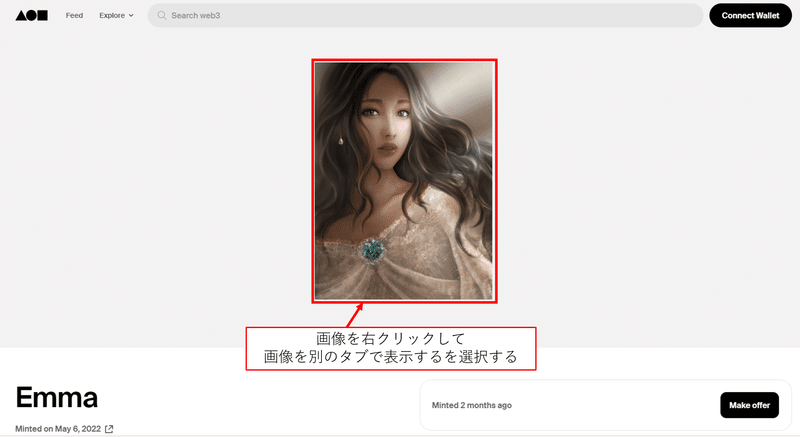Screen dimensions: 800x437
Task: Click the Minted 2 months ago text
Action: pyautogui.click(x=471, y=405)
